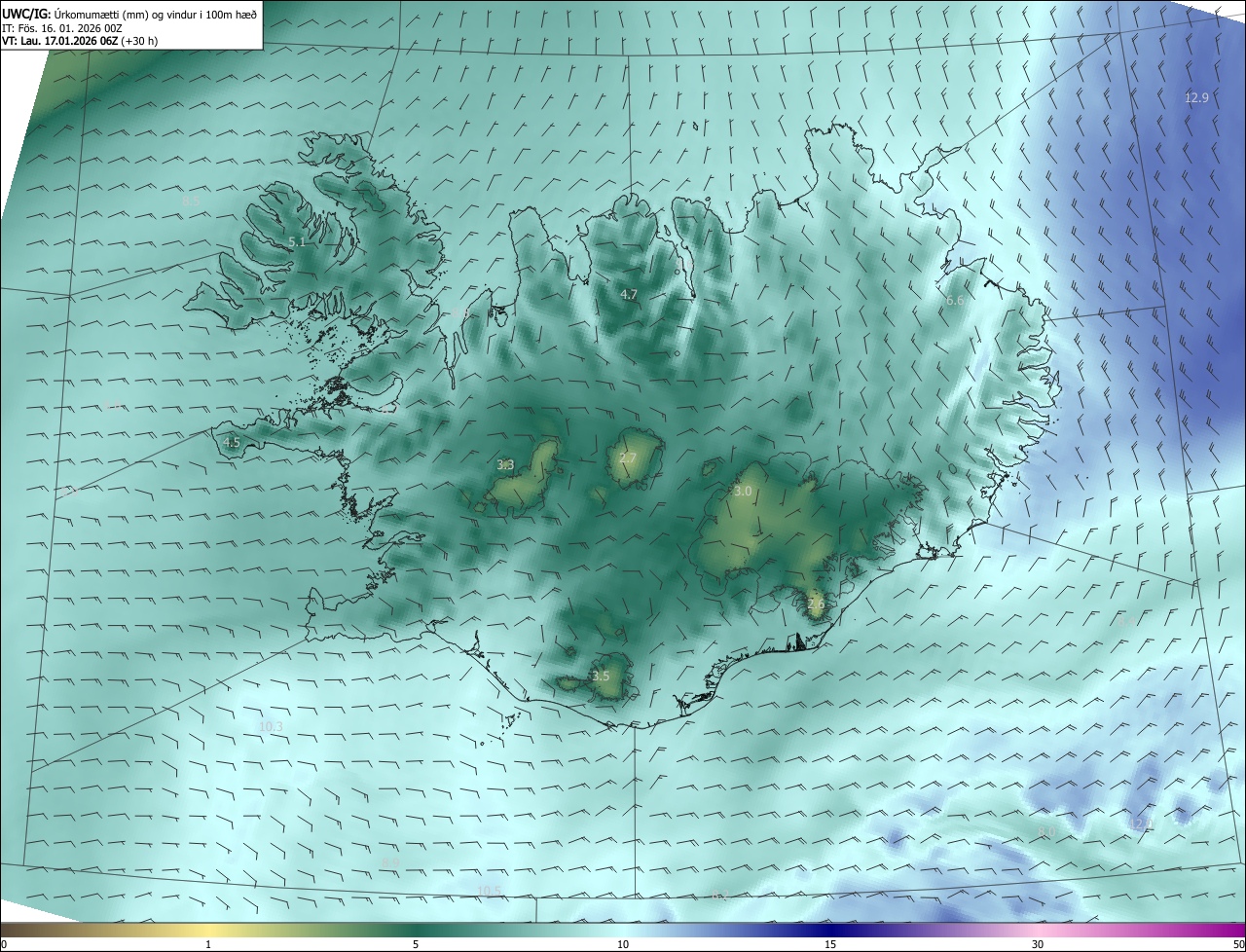Screen dimensions: 1246x952
Task: Click the 5 tick on the color scale
Action: pos(416,944)
